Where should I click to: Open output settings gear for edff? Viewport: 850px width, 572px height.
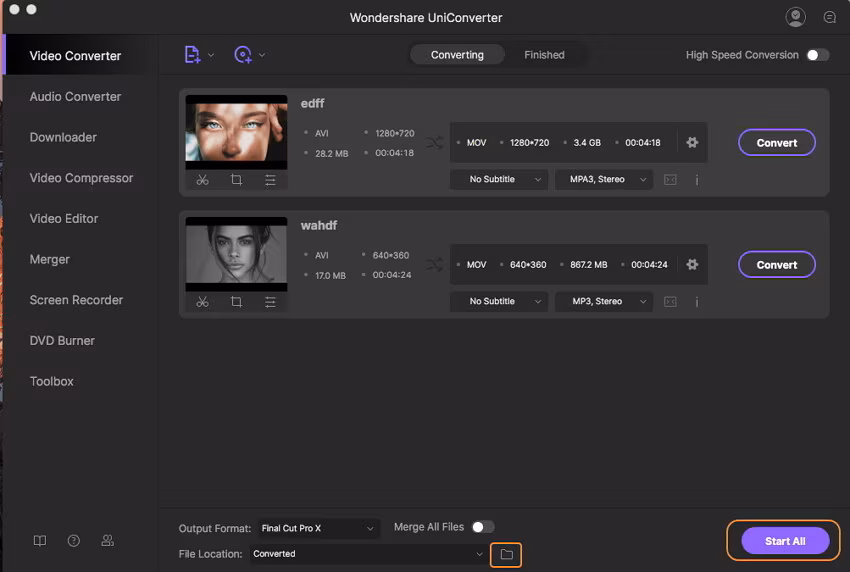(x=692, y=143)
